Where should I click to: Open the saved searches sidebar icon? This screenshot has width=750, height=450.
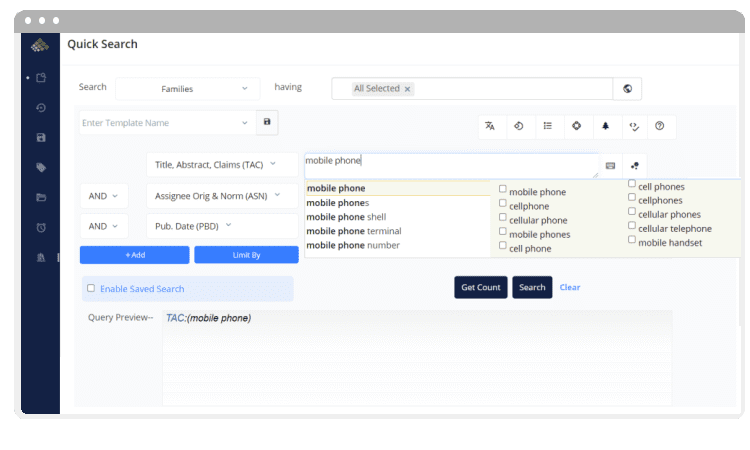coord(41,138)
